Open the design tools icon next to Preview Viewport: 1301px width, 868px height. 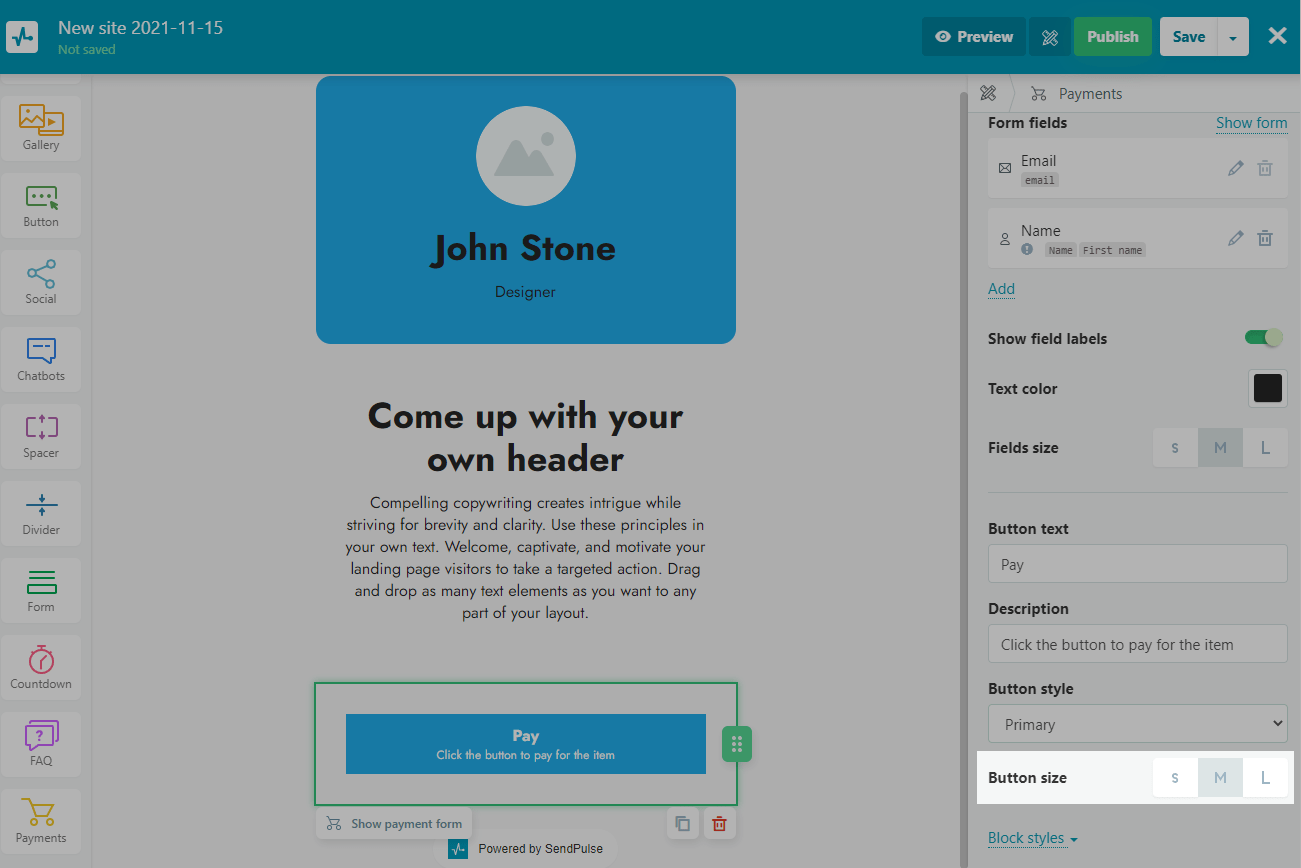(1050, 37)
